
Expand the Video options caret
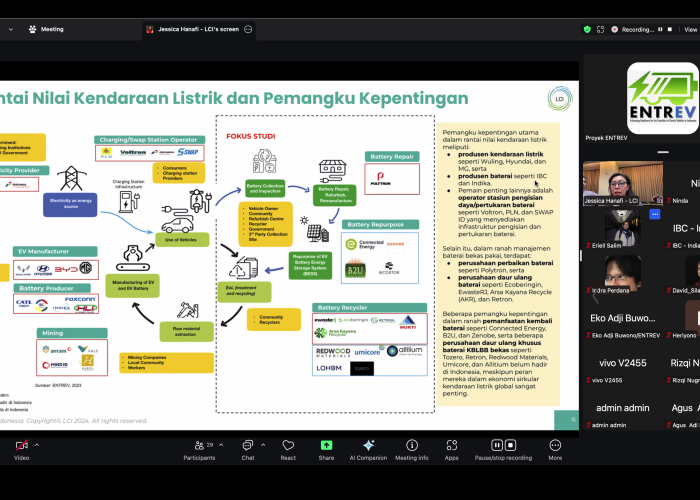[37, 445]
